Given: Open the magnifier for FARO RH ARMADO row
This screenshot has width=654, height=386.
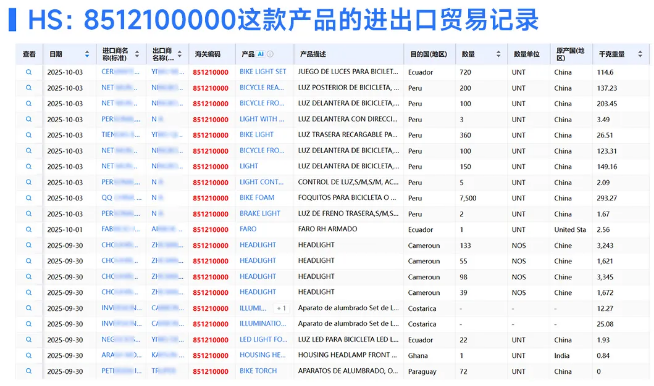Looking at the screenshot, I should point(29,230).
